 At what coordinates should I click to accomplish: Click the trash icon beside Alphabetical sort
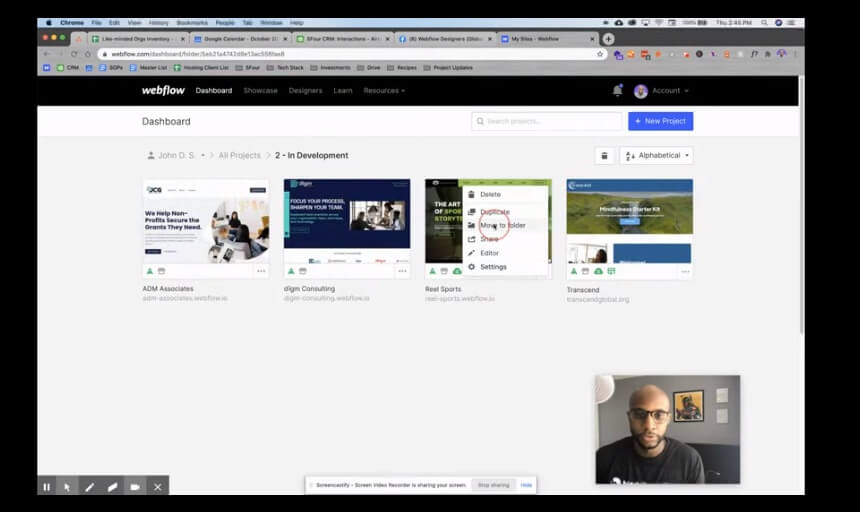tap(604, 156)
